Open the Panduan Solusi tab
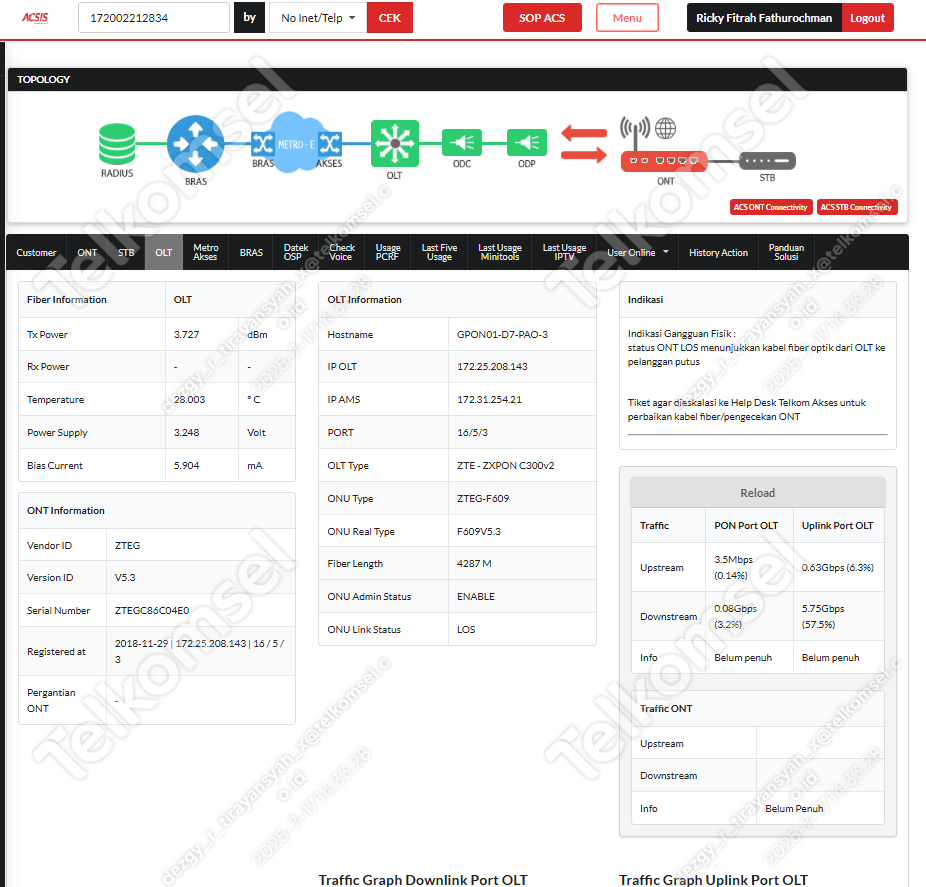Screen dimensions: 926x887 [x=786, y=253]
